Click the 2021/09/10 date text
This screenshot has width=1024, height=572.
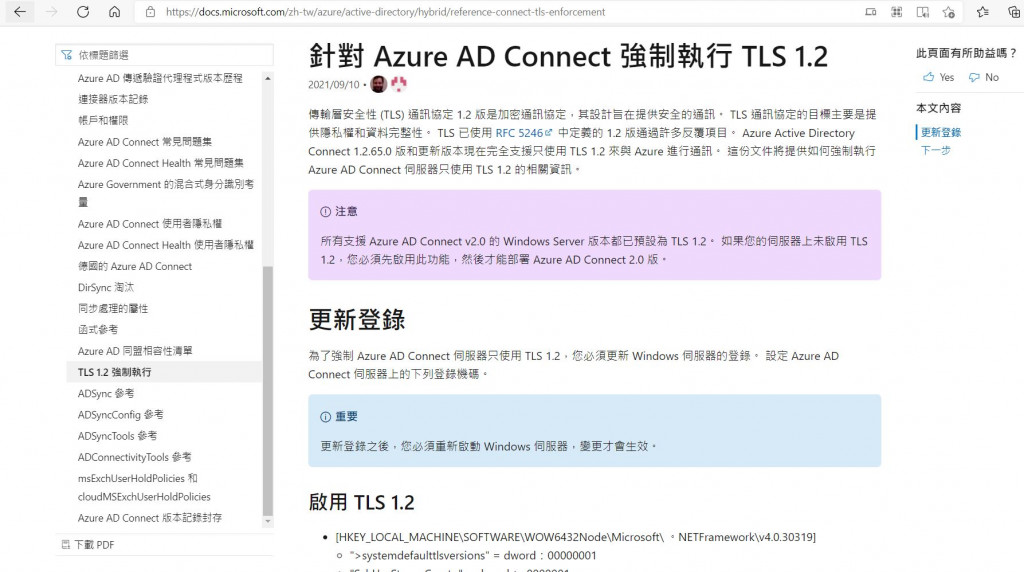tap(334, 85)
